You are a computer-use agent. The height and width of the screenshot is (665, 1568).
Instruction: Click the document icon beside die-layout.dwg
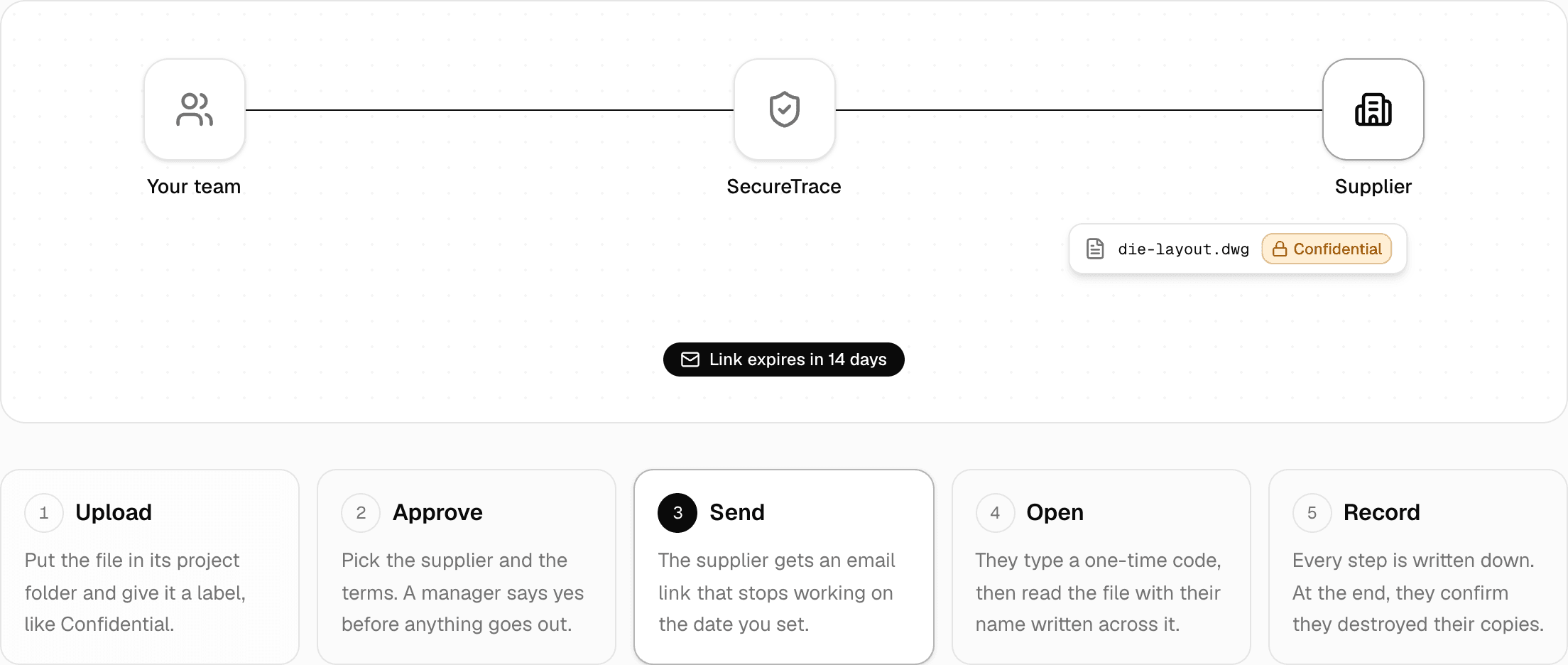[1095, 249]
